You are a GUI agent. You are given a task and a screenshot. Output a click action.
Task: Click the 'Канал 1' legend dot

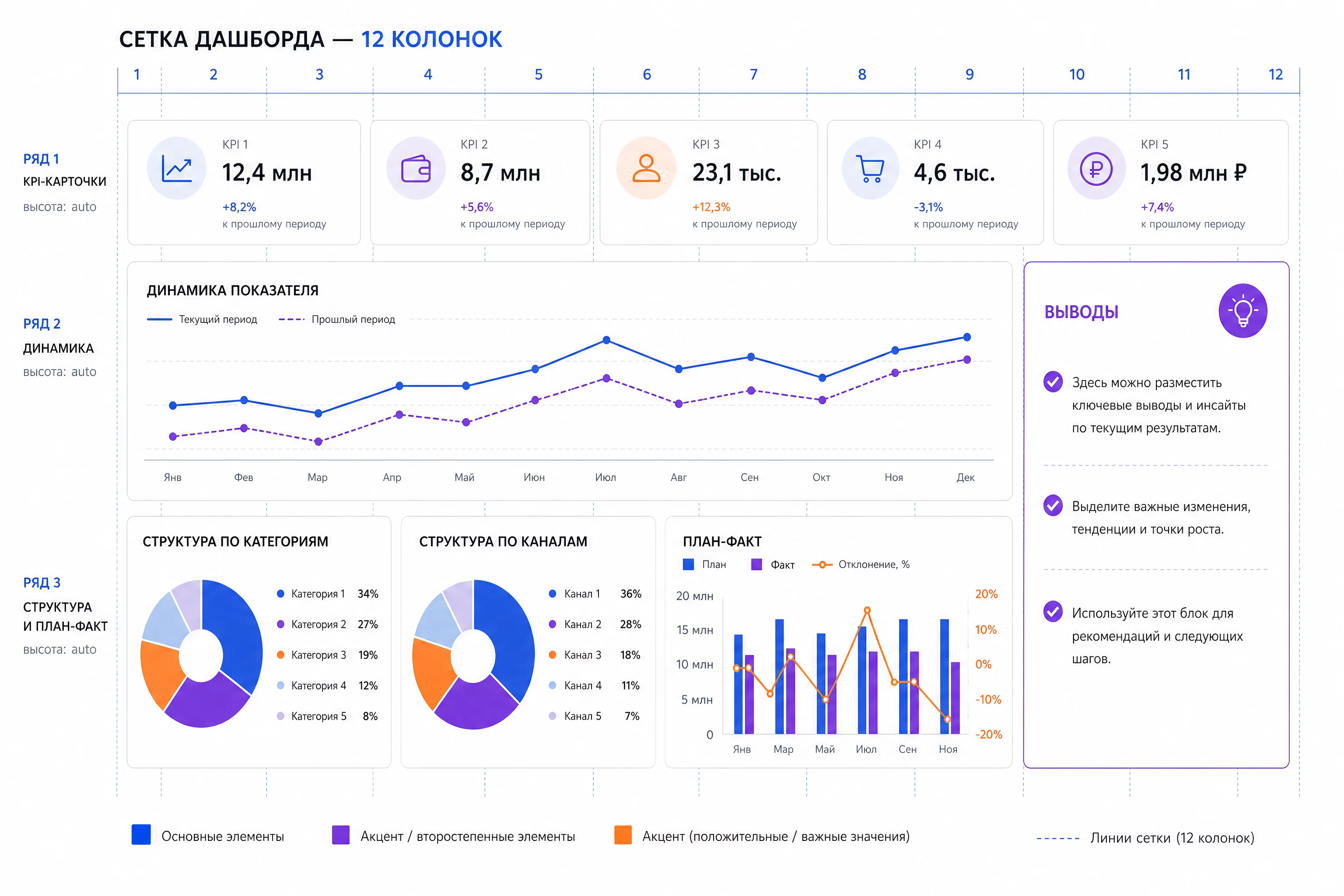tap(553, 594)
